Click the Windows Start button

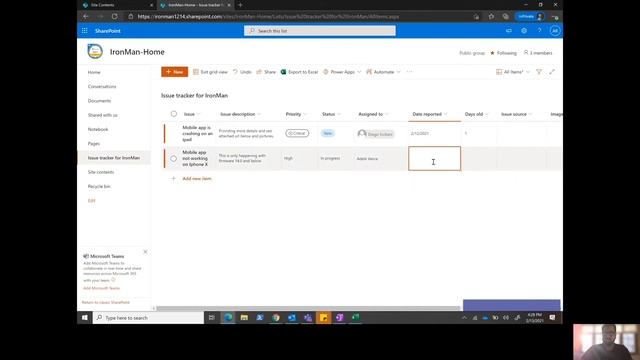click(x=84, y=318)
